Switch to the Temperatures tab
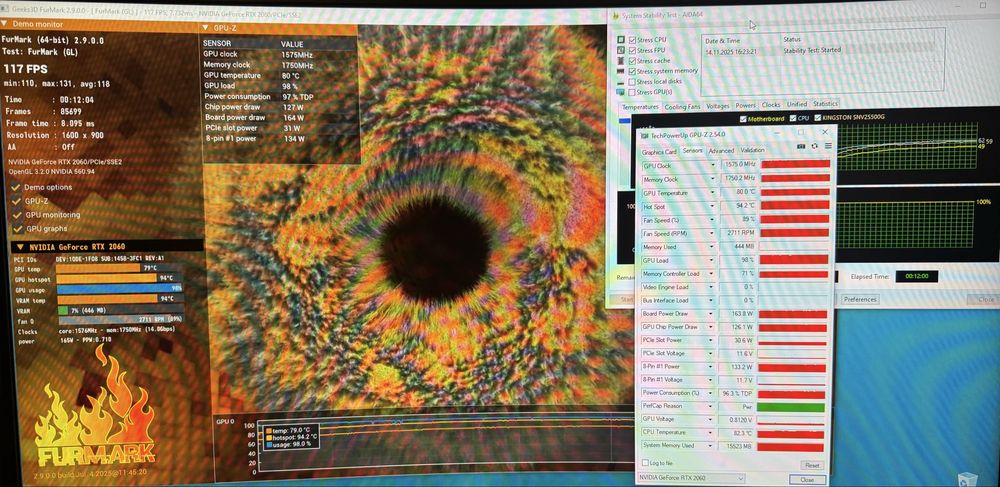 coord(640,106)
